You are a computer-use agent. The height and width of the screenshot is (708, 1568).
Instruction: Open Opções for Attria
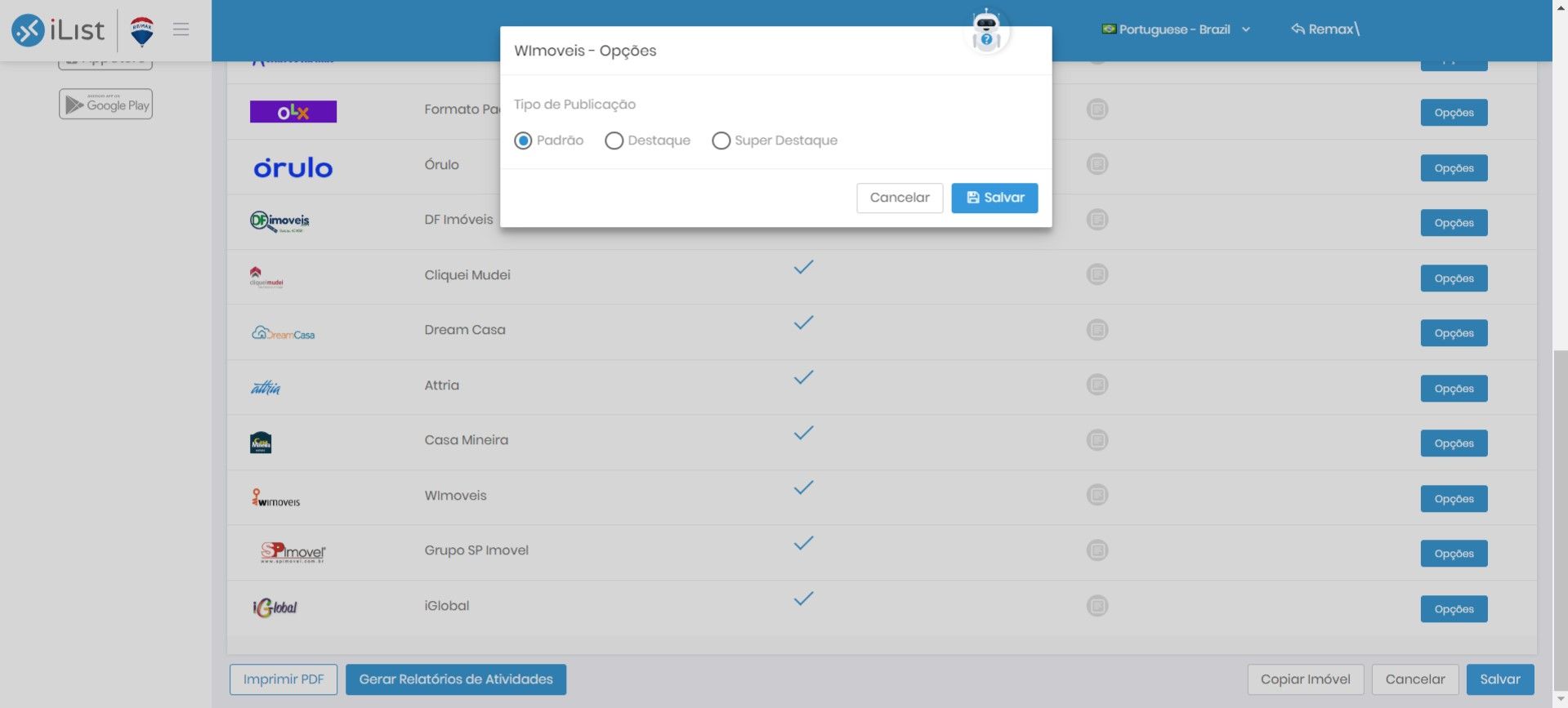tap(1454, 389)
